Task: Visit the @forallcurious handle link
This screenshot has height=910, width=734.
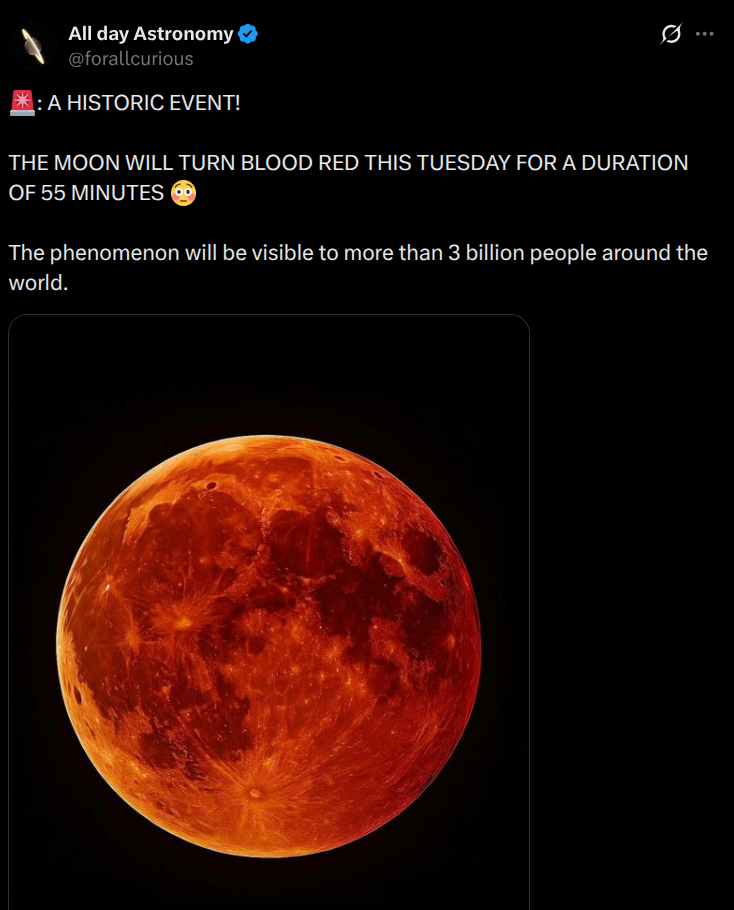Action: 130,58
